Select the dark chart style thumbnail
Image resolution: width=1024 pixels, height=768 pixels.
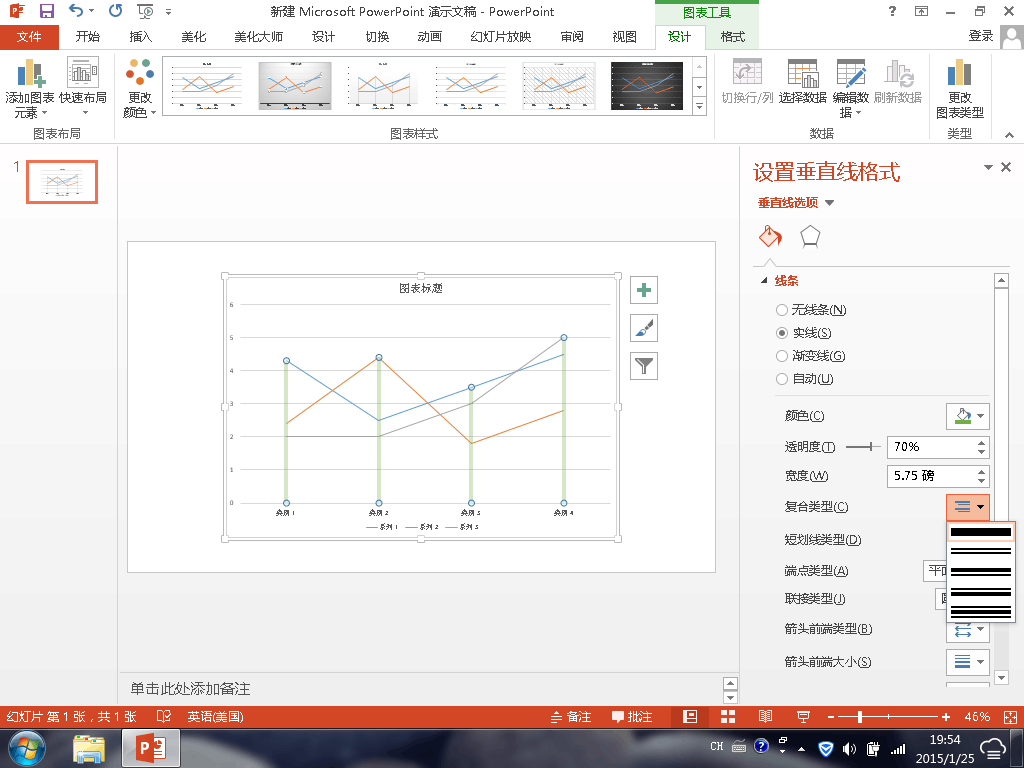(647, 86)
